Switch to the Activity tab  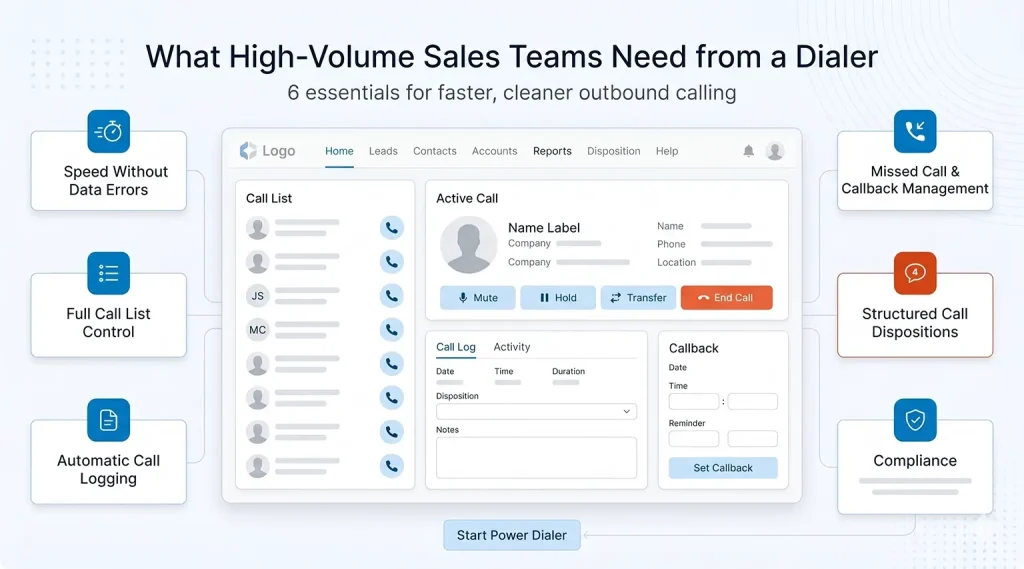(511, 347)
